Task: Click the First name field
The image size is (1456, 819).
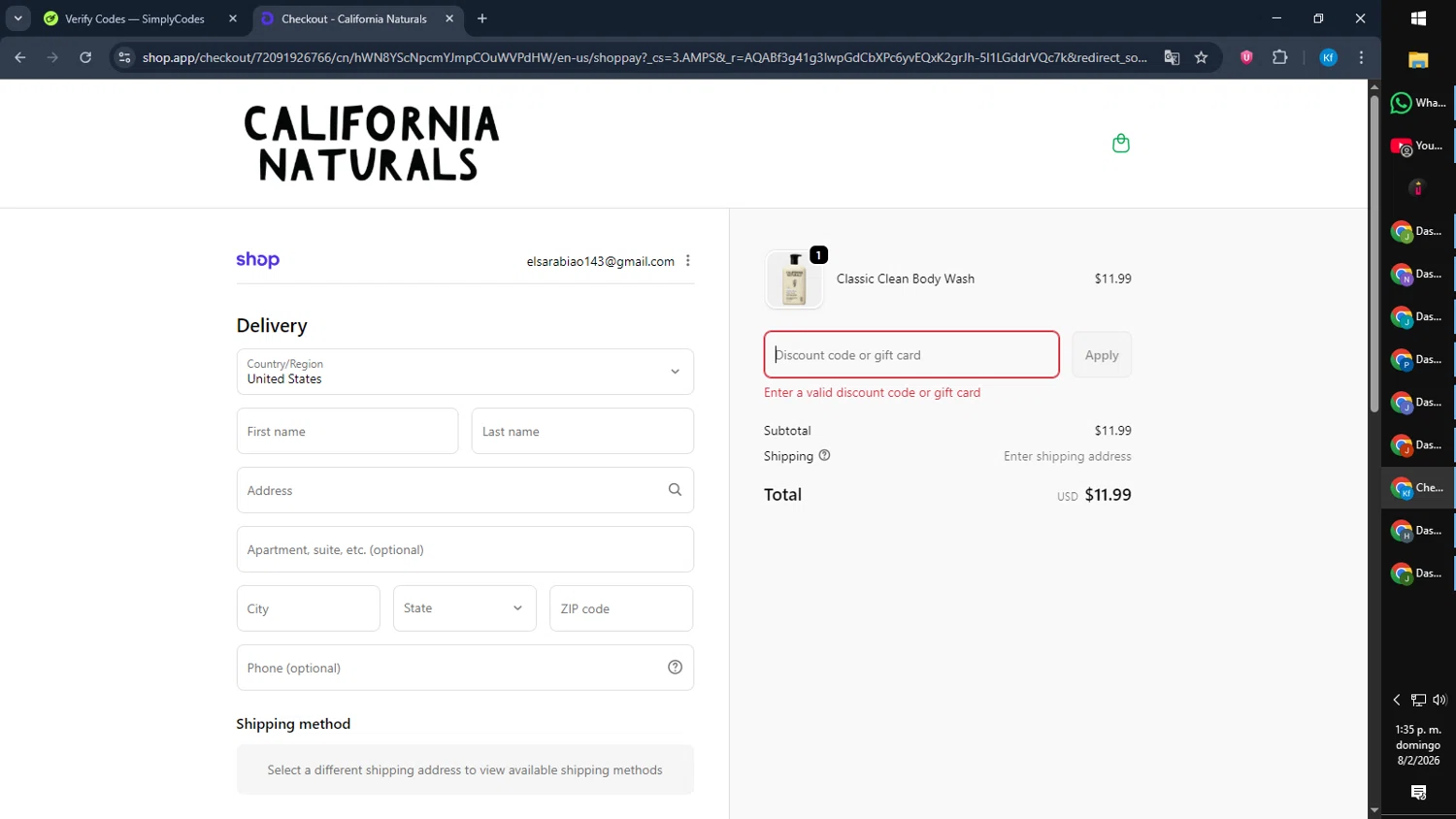Action: [347, 431]
